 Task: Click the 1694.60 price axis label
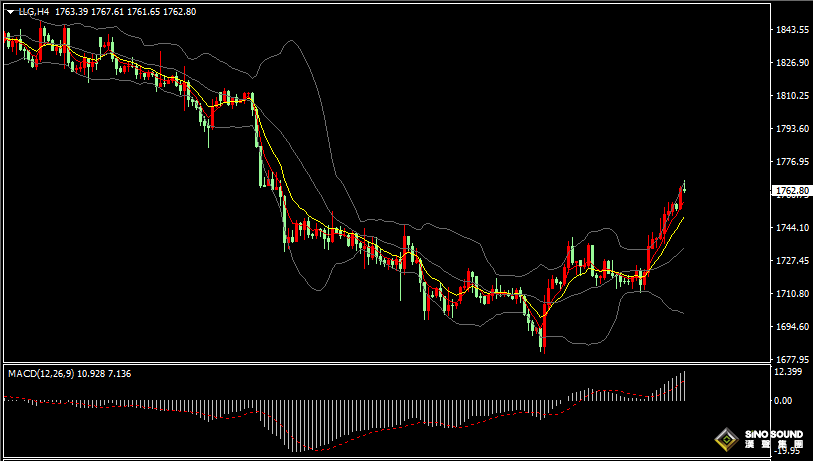click(x=792, y=327)
